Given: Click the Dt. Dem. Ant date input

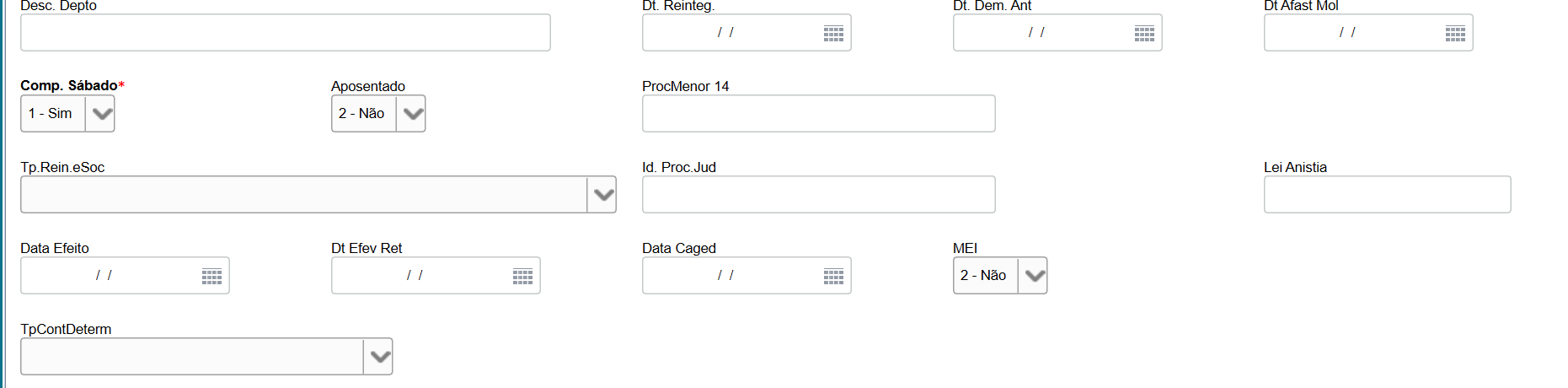Looking at the screenshot, I should pyautogui.click(x=1037, y=33).
